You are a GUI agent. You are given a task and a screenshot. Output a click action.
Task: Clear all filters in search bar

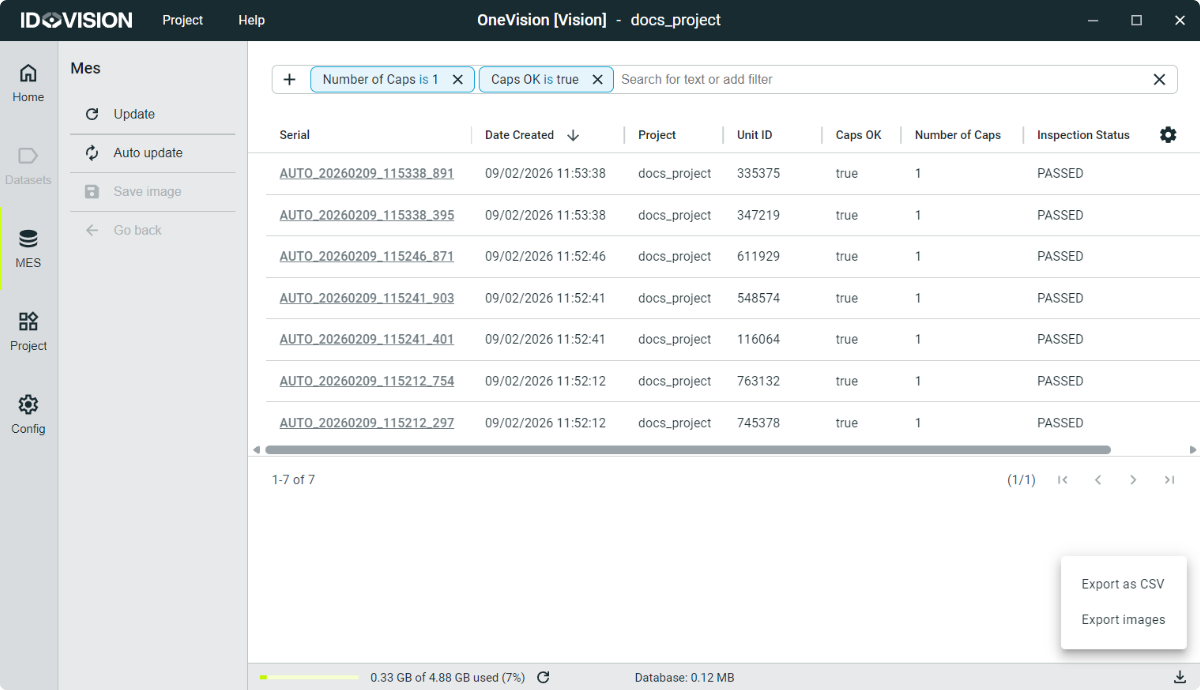coord(1159,80)
